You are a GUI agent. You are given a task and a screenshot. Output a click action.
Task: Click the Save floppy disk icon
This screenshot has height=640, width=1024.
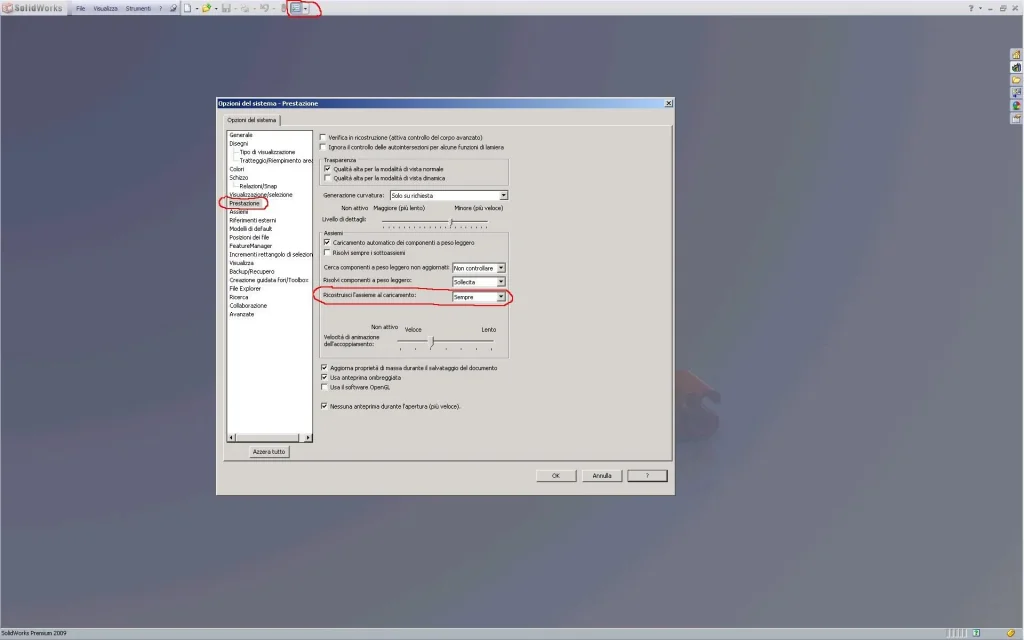227,8
